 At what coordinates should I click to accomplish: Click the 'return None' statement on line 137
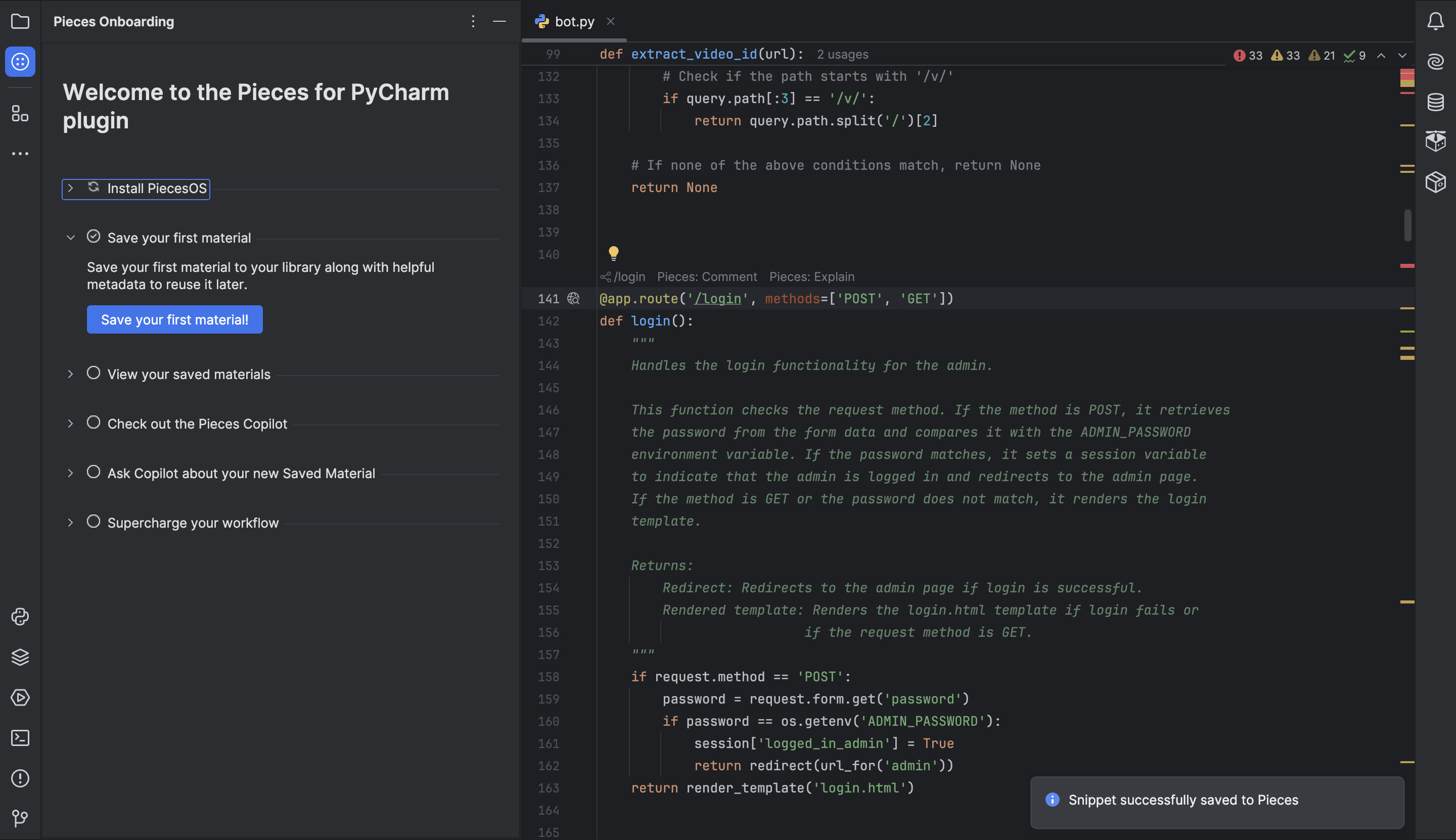[674, 188]
